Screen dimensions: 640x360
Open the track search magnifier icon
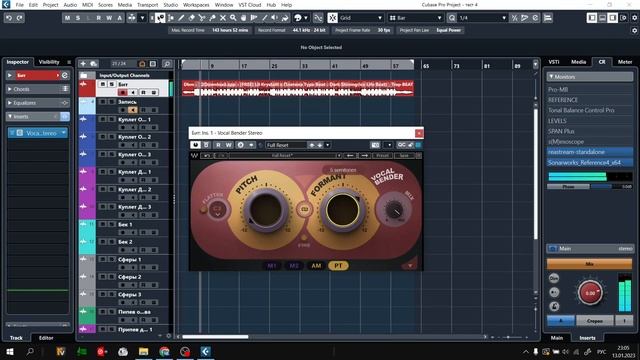click(x=167, y=64)
